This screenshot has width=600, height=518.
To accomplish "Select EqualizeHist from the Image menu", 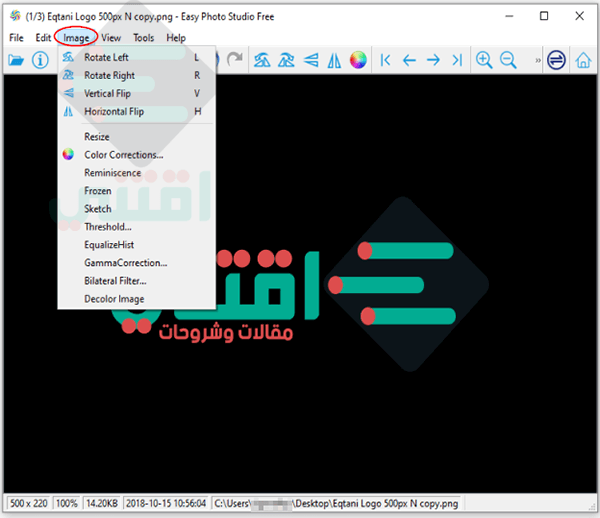I will pos(136,244).
